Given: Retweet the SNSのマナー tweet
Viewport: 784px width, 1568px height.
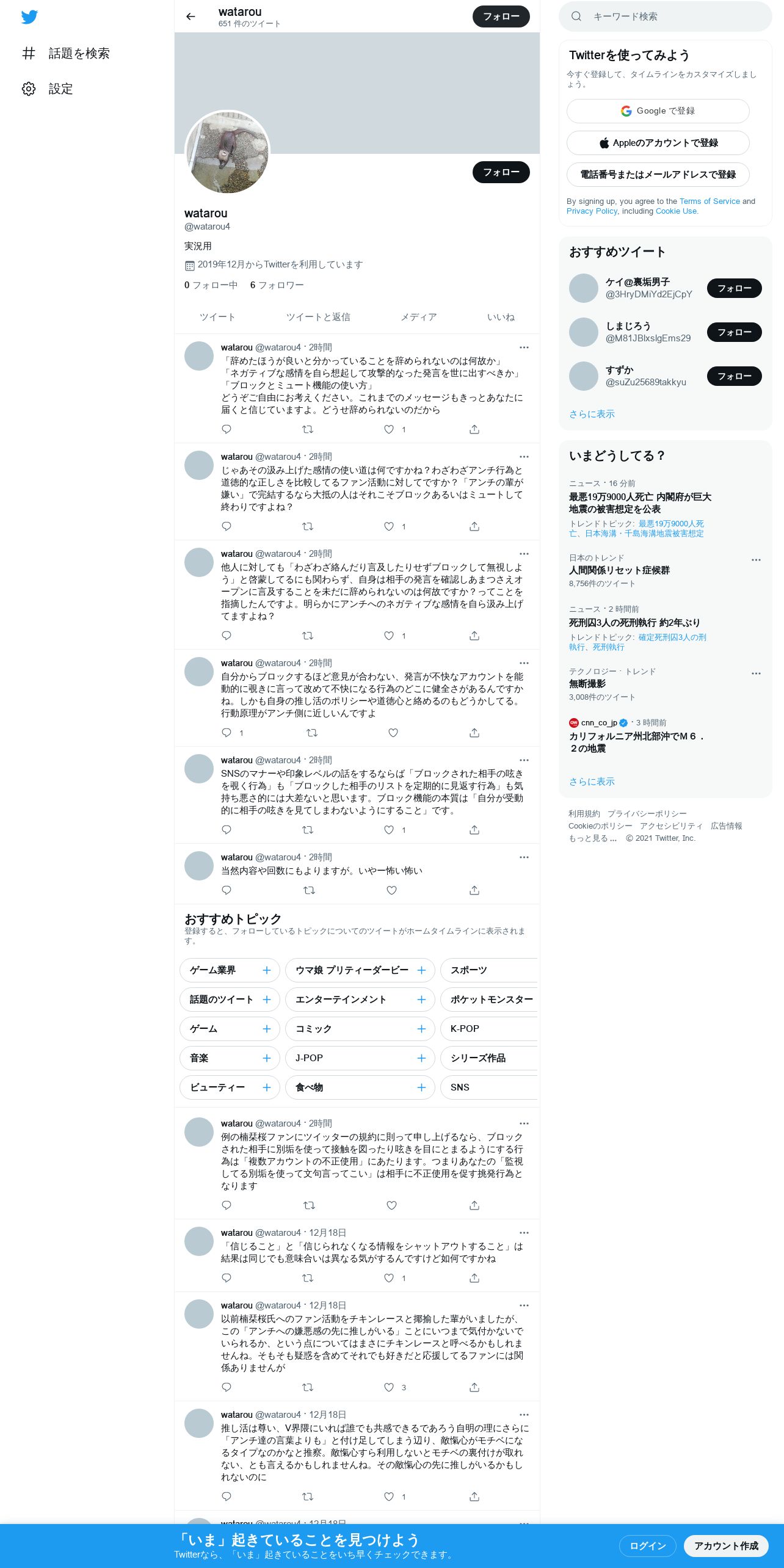Looking at the screenshot, I should click(308, 830).
